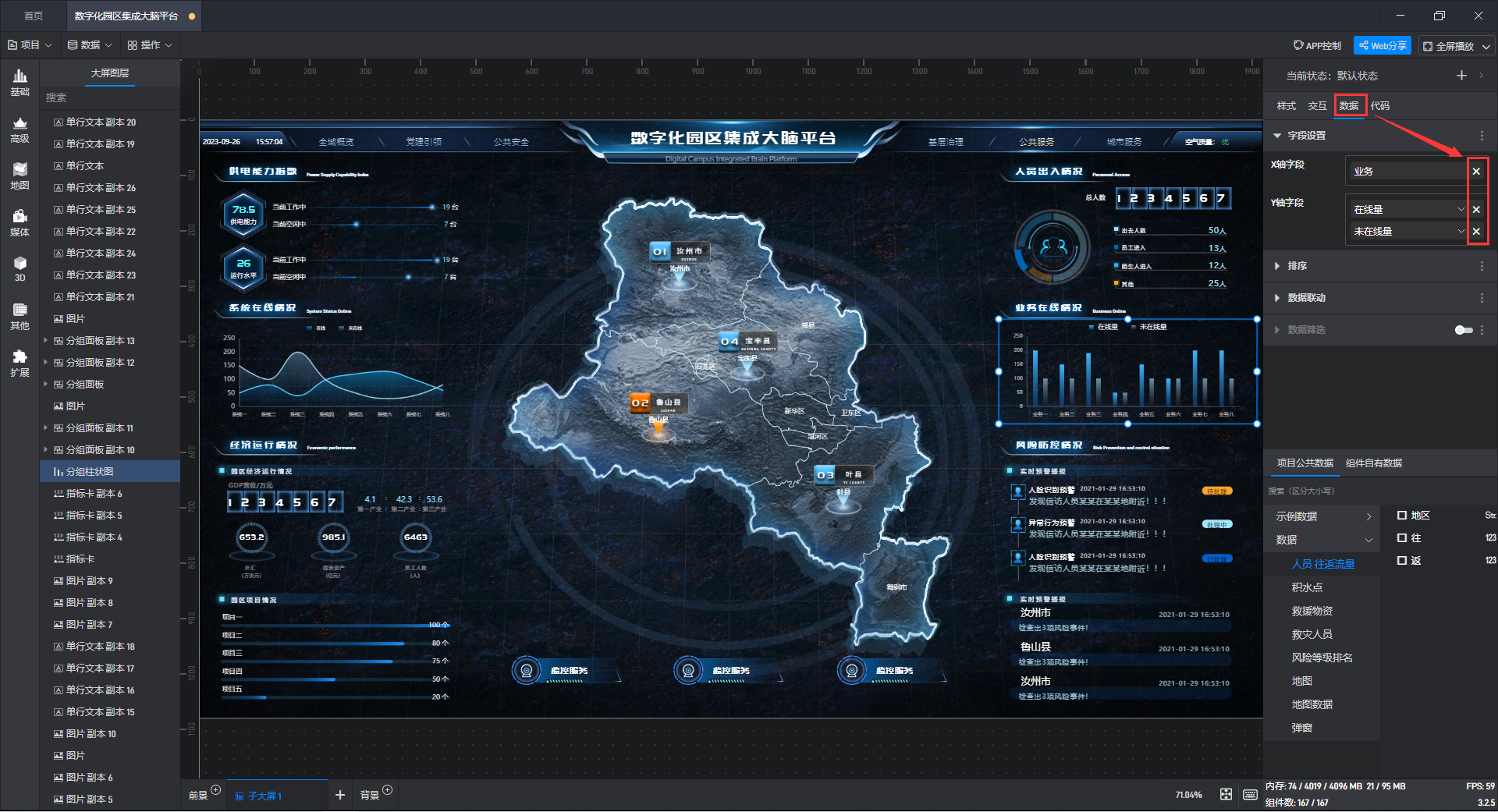Check the 往 field checkbox
1498x812 pixels.
(x=1402, y=538)
